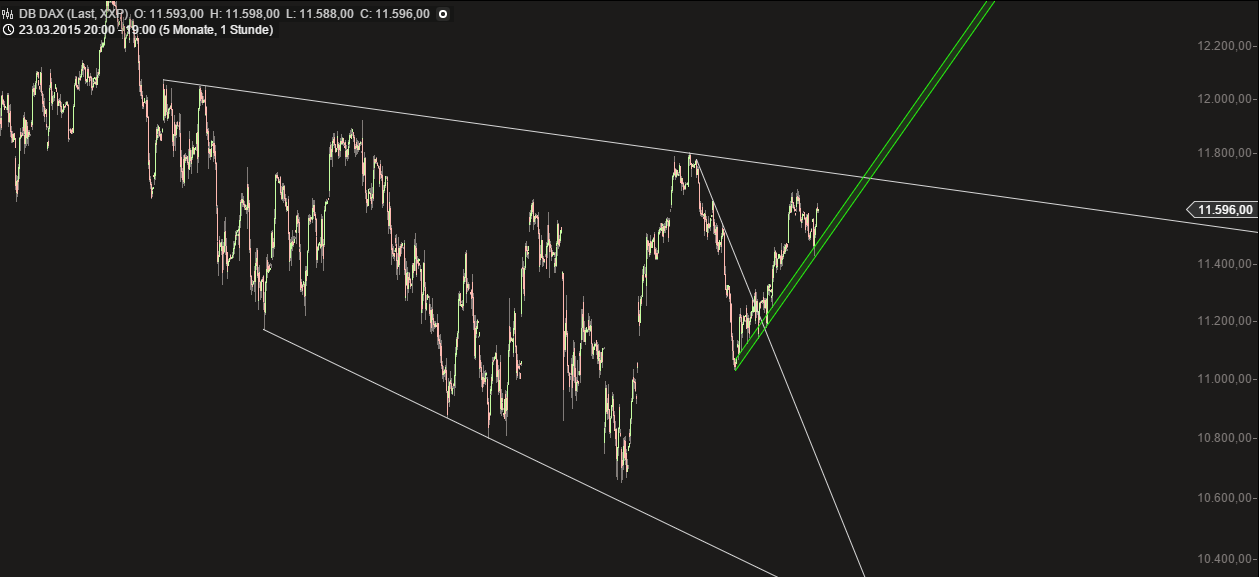Click the 12.200,00 price axis label
This screenshot has width=1259, height=577.
(1225, 46)
